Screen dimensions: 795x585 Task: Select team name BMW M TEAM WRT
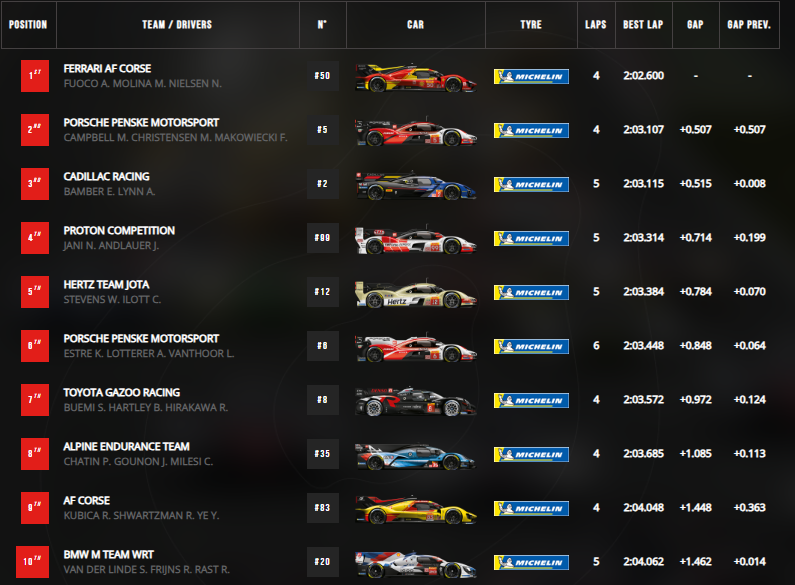pos(109,555)
